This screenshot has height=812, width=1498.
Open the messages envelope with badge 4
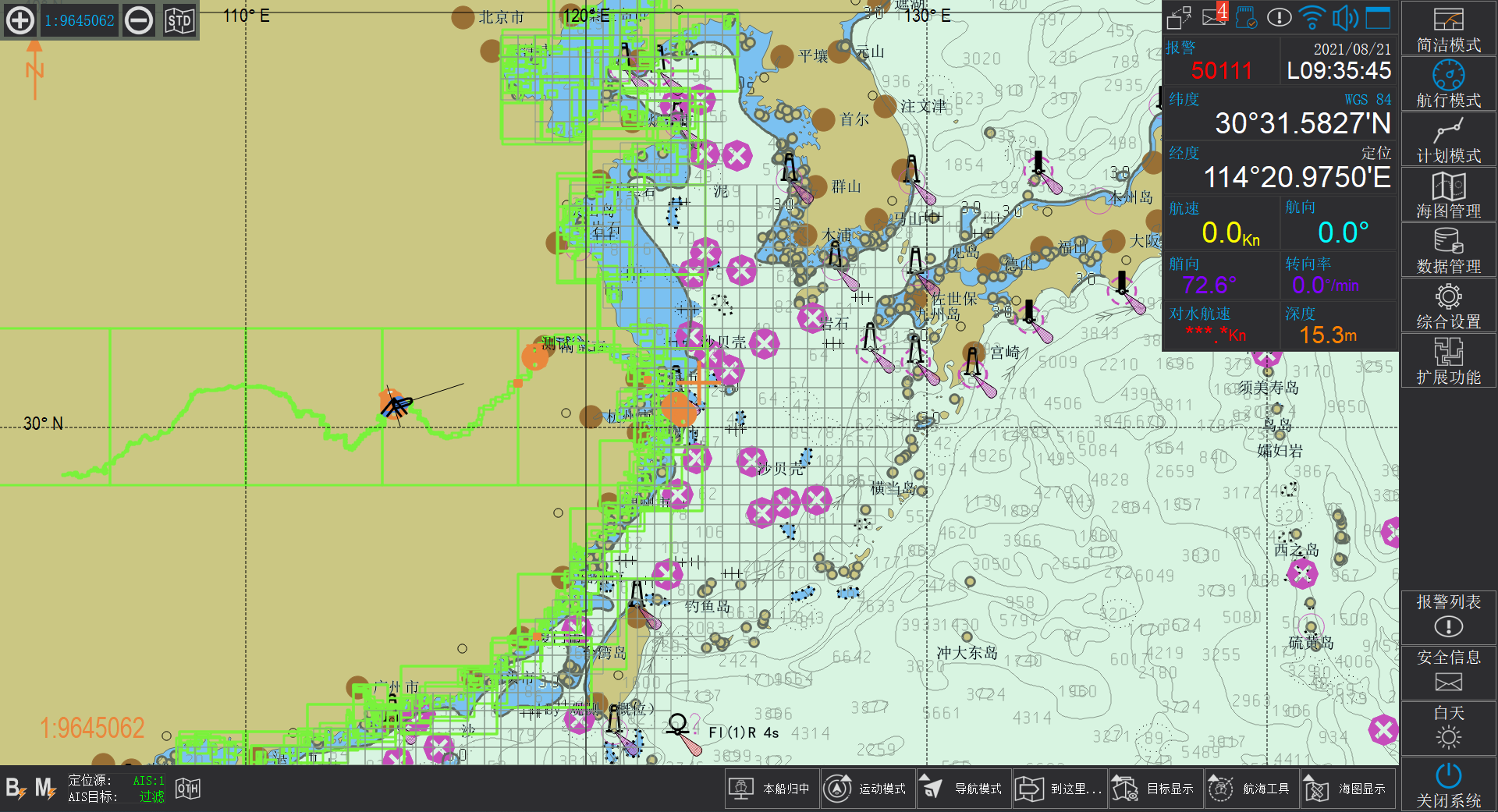tap(1215, 16)
